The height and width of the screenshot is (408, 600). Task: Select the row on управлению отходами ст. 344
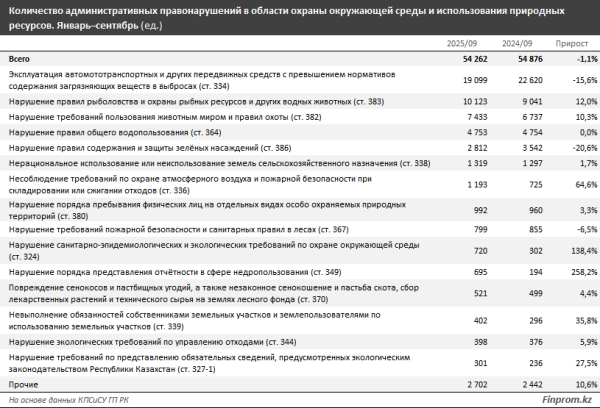[x=138, y=343]
